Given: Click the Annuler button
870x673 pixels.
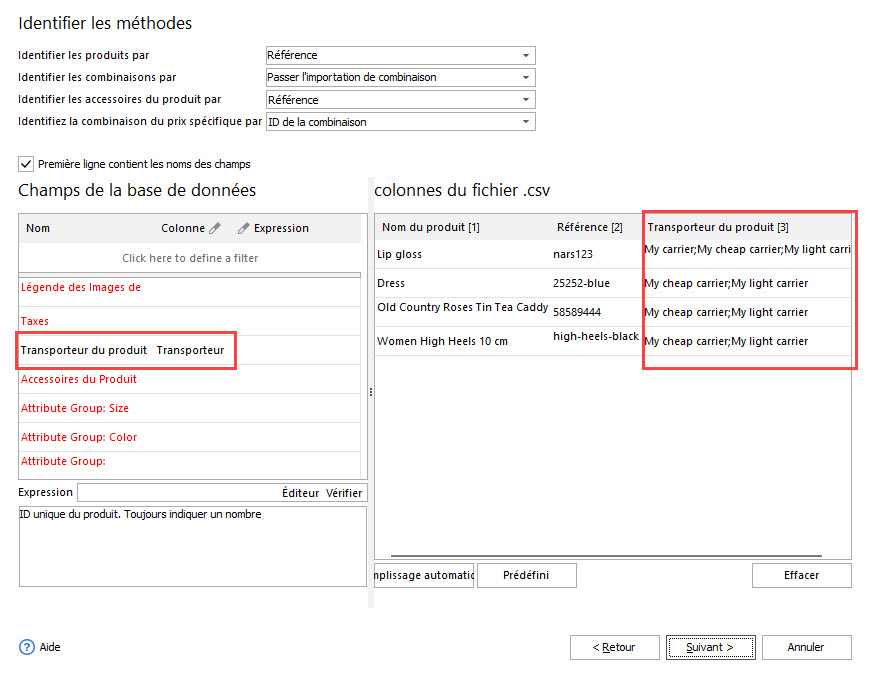Looking at the screenshot, I should (806, 647).
